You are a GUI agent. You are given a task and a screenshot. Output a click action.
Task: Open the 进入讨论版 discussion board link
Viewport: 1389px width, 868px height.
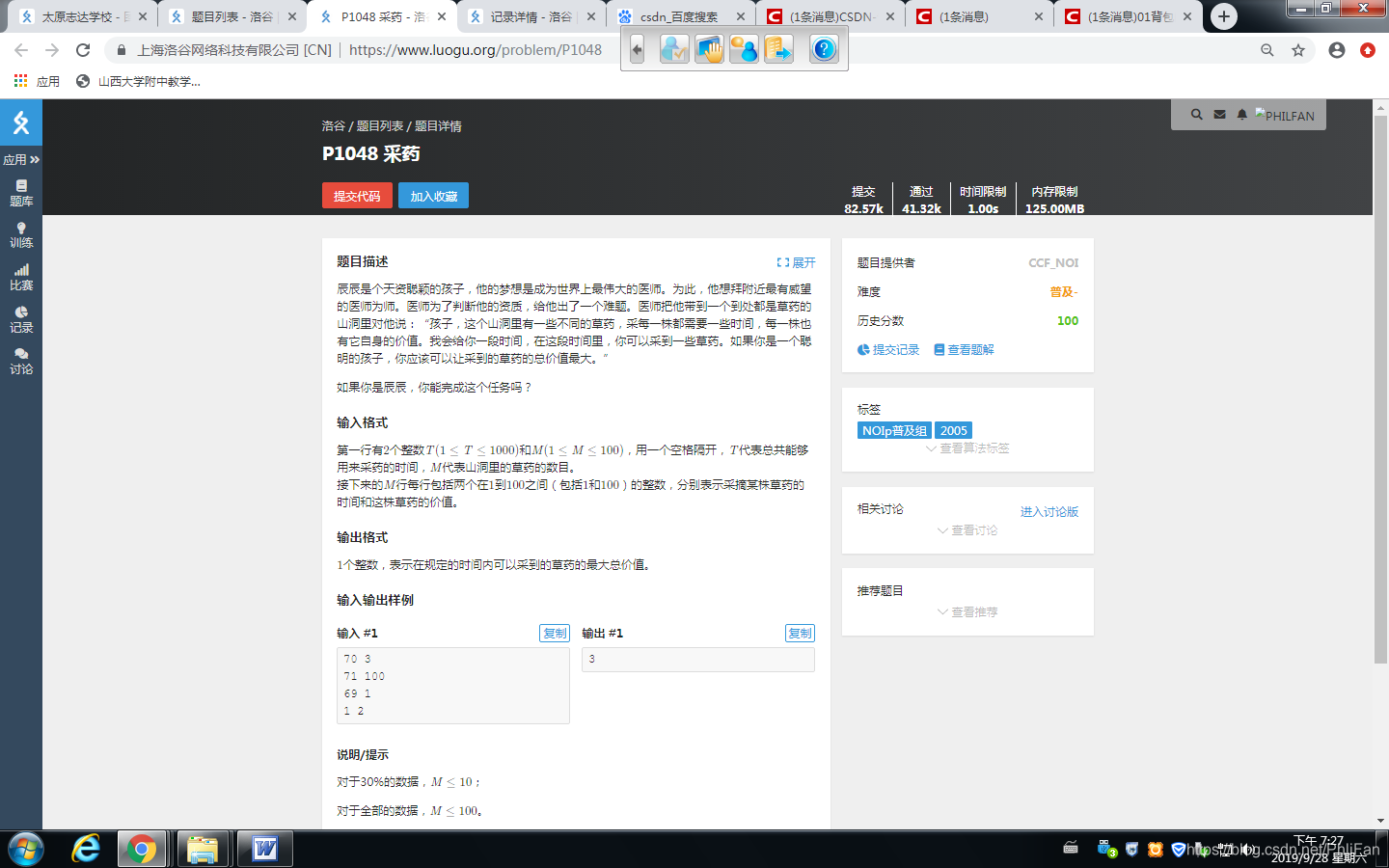tap(1049, 512)
